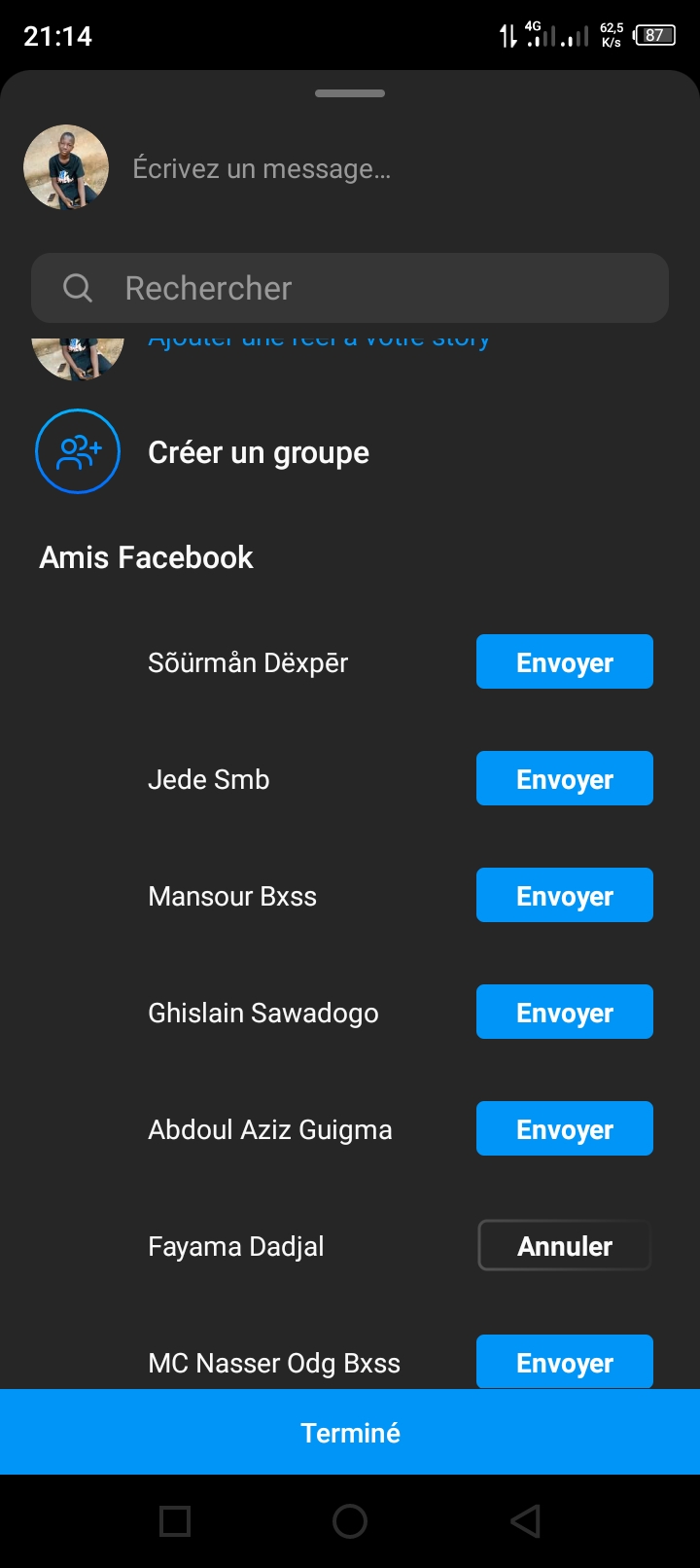Send to MC Nasser Odg Bxss
The height and width of the screenshot is (1568, 700).
tap(564, 1362)
